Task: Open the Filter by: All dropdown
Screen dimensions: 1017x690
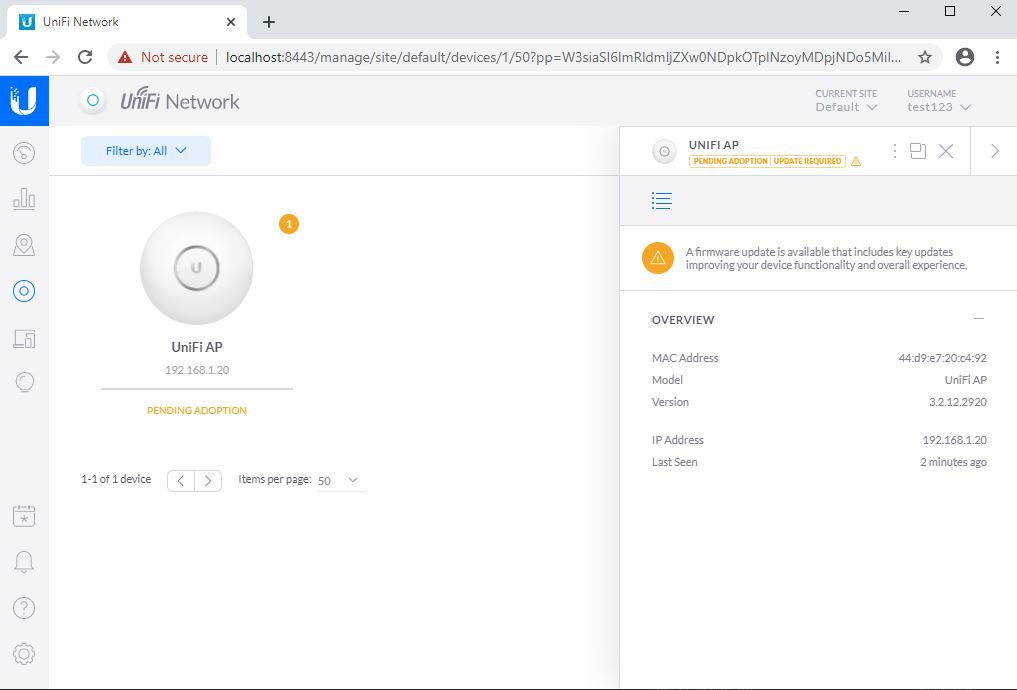Action: point(146,151)
